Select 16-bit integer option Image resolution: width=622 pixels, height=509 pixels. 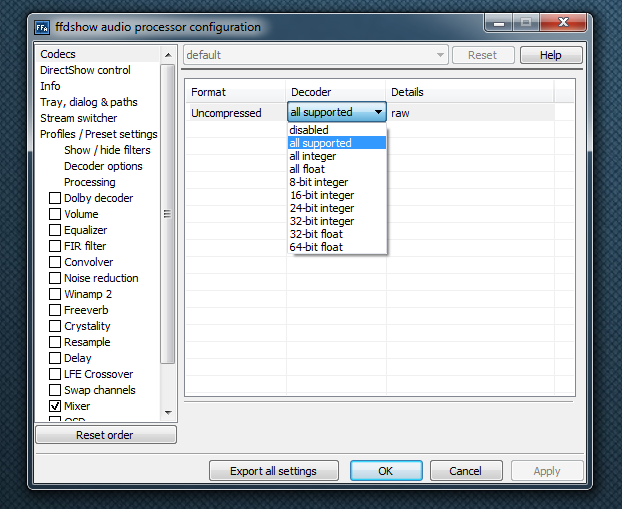point(337,195)
